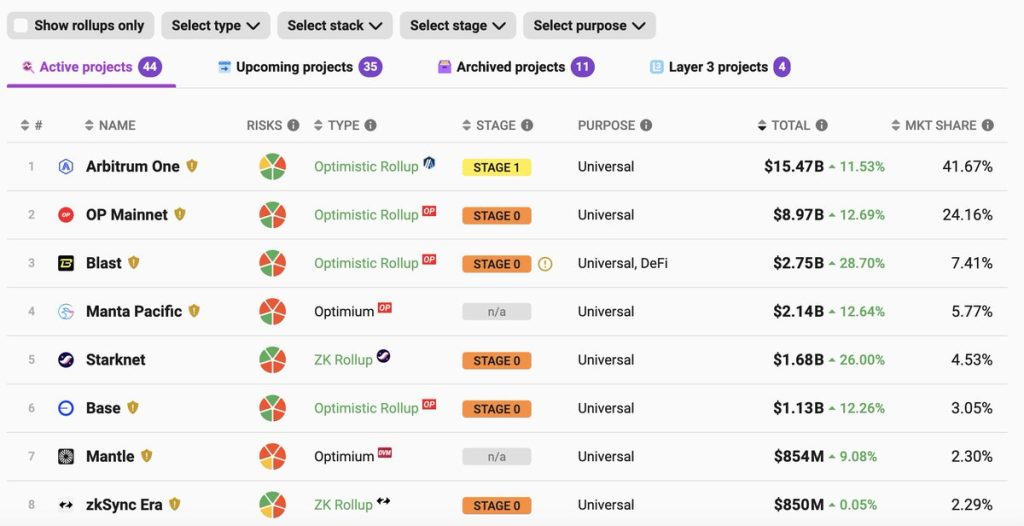Click the zkSync Era logo icon
This screenshot has width=1024, height=526.
(x=66, y=505)
